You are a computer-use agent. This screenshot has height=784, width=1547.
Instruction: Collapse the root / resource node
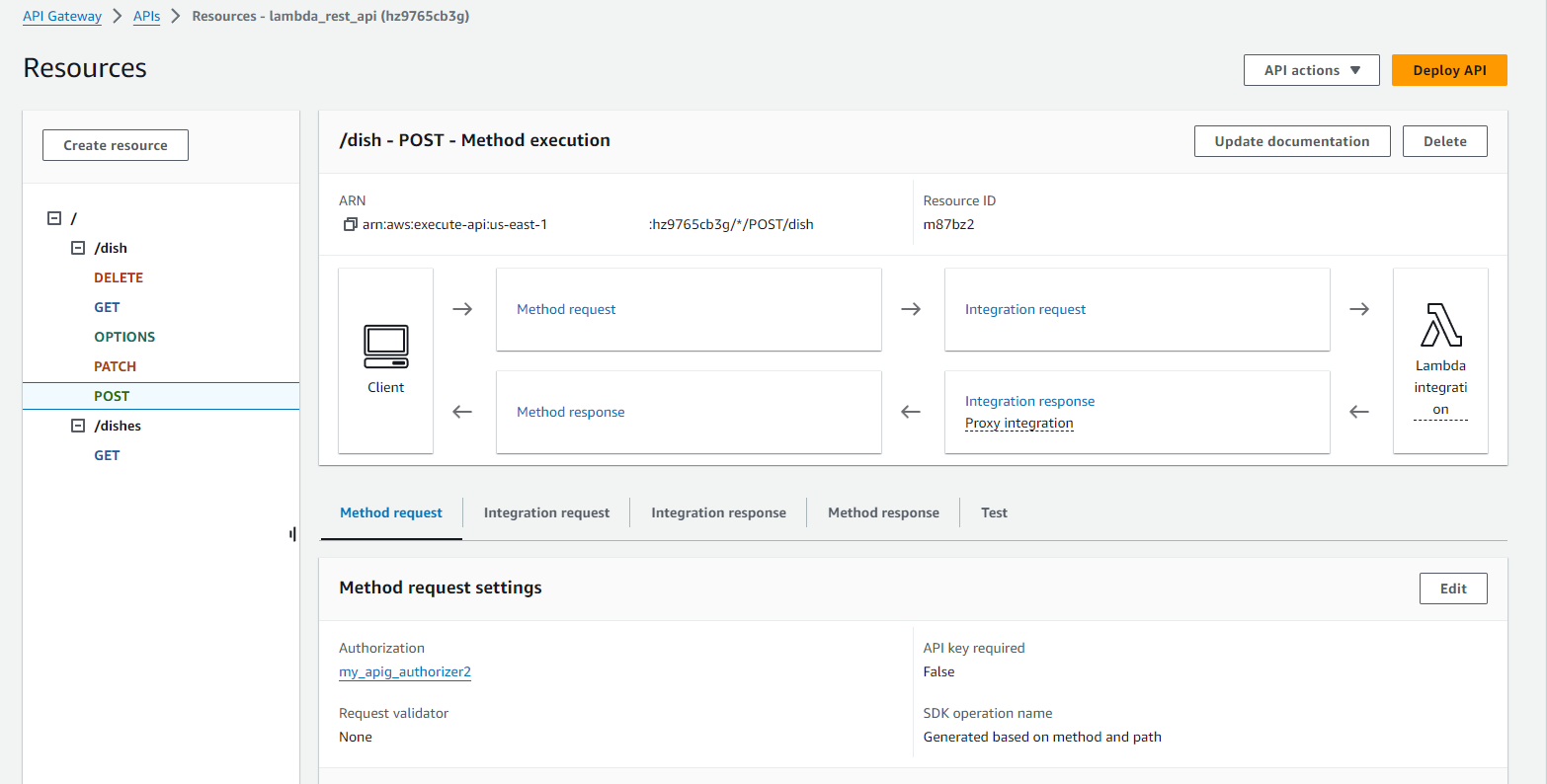pos(54,218)
